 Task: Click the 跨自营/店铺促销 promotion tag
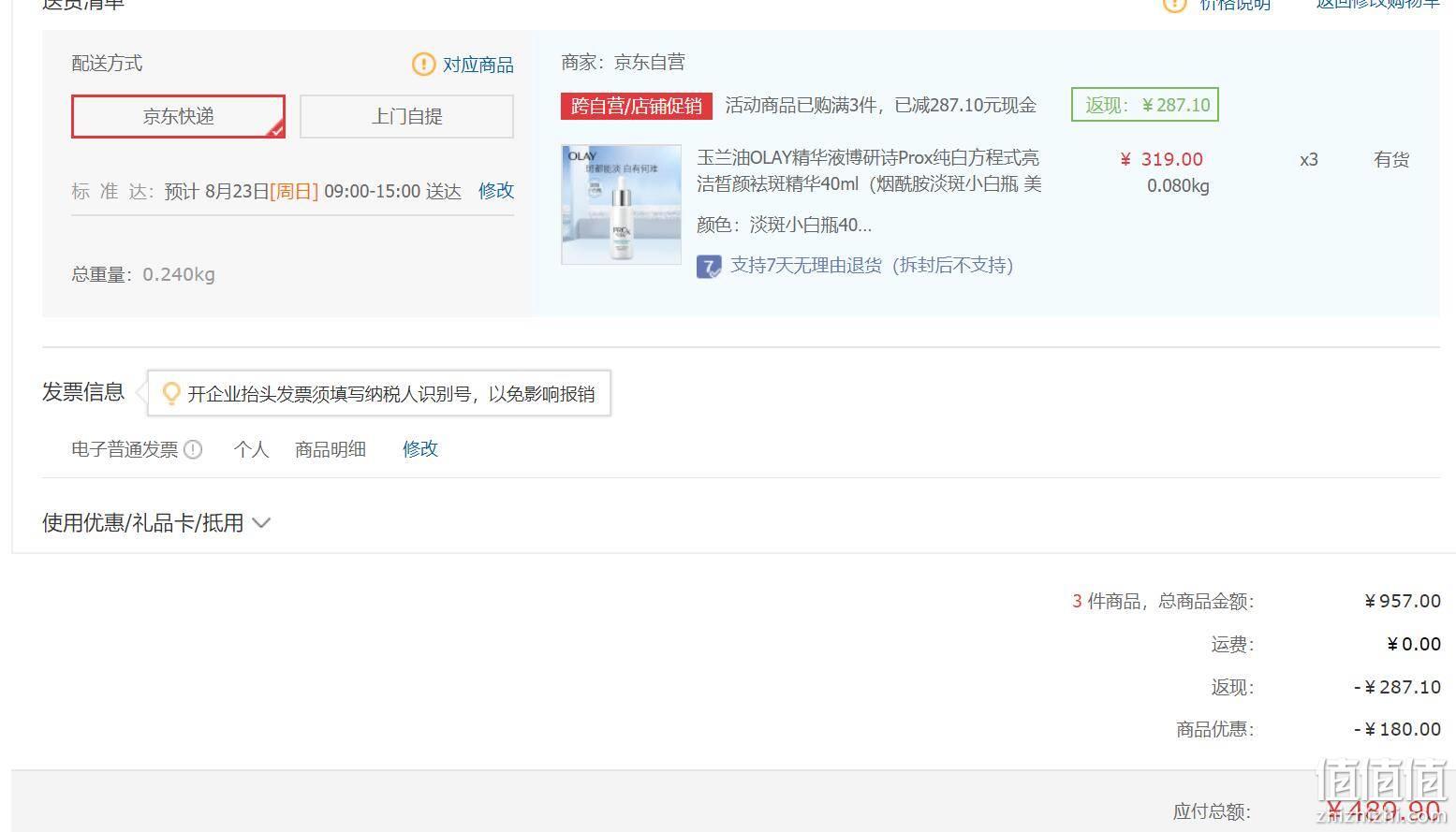pyautogui.click(x=637, y=106)
